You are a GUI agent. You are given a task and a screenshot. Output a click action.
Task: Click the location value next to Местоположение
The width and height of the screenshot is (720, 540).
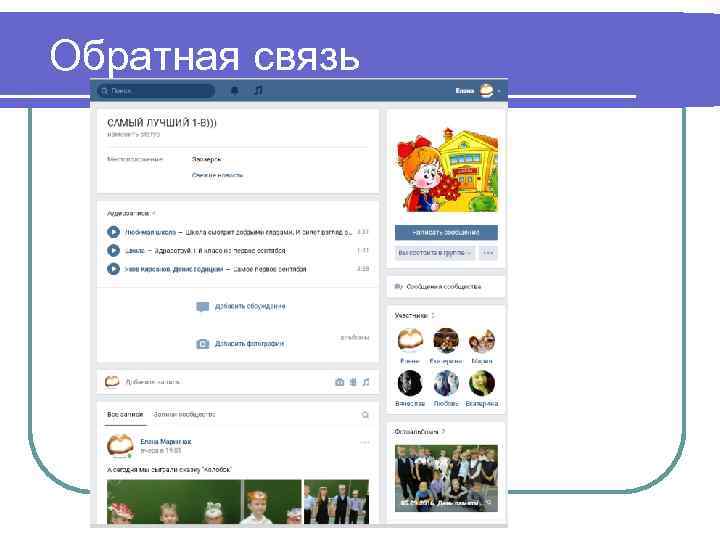click(207, 159)
